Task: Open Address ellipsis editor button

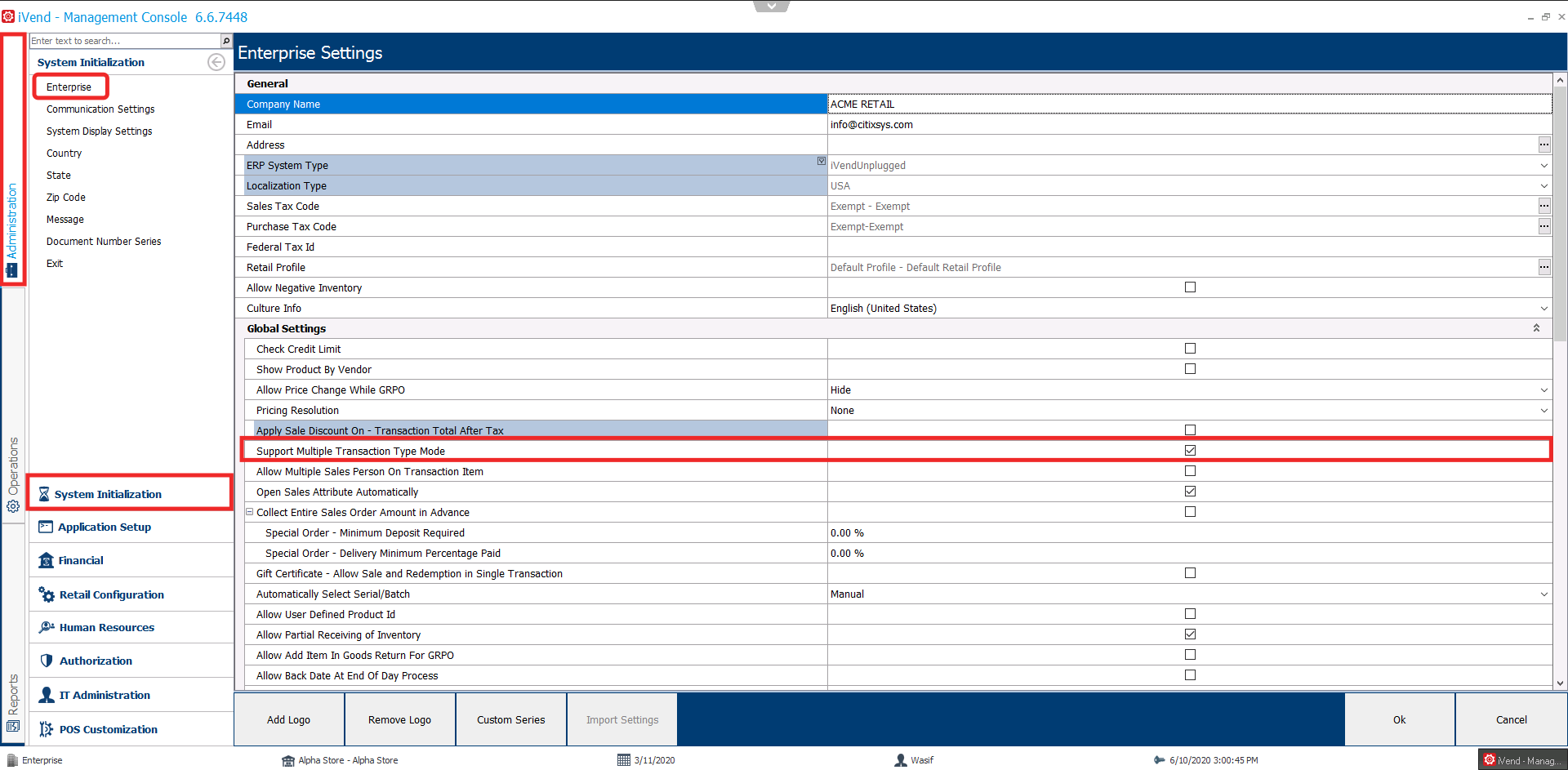Action: point(1544,145)
